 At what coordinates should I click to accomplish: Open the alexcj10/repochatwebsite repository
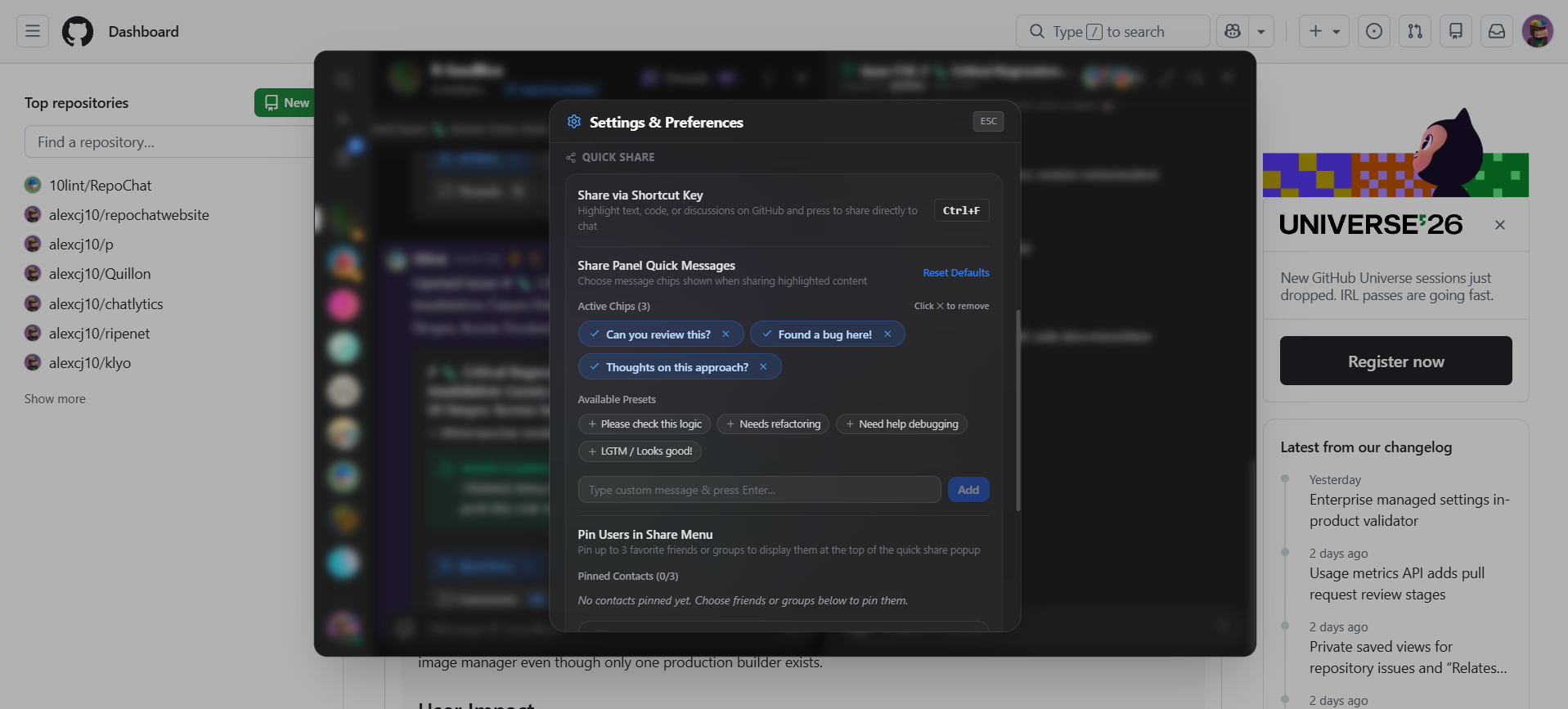tap(129, 215)
